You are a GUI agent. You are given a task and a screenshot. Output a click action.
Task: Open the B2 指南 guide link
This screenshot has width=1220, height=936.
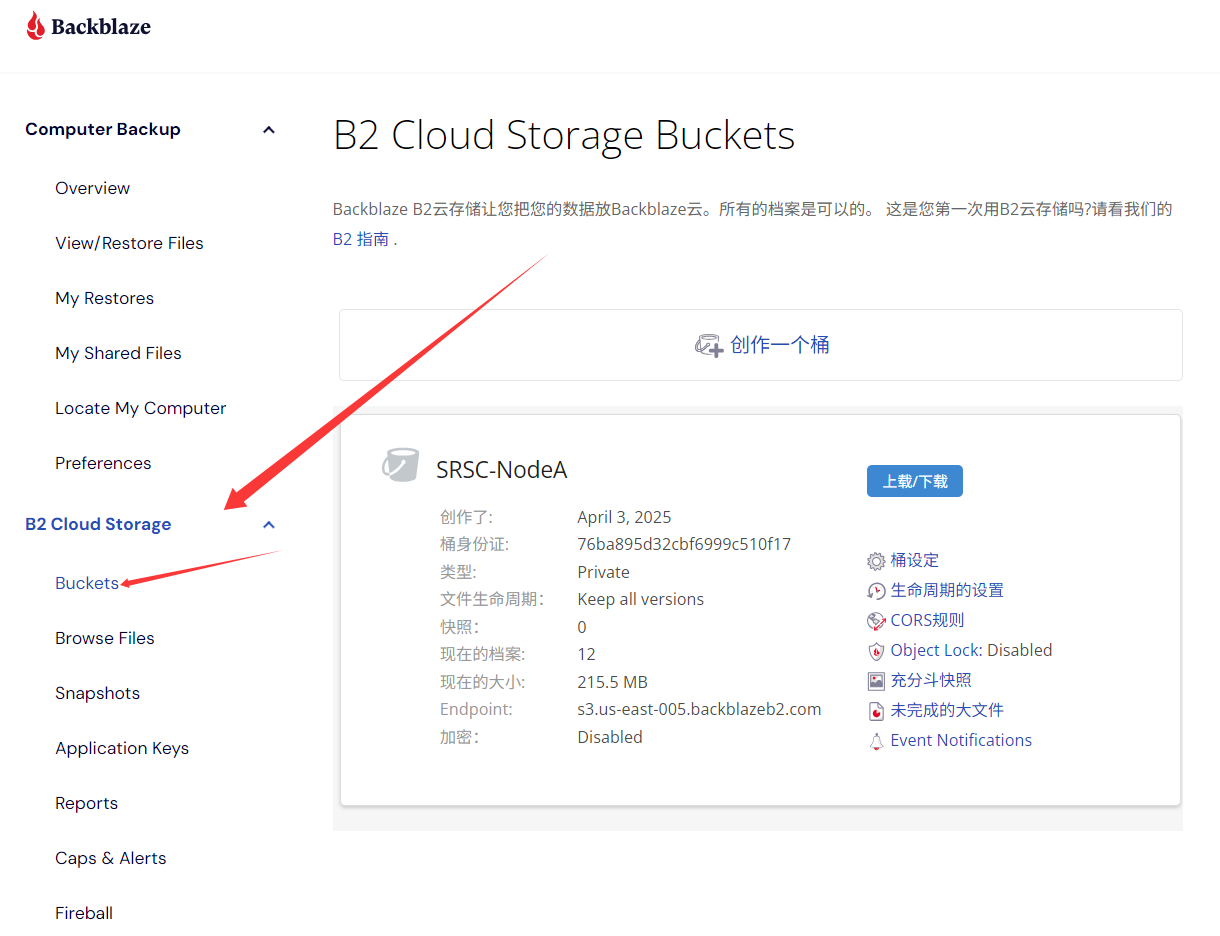[x=361, y=240]
